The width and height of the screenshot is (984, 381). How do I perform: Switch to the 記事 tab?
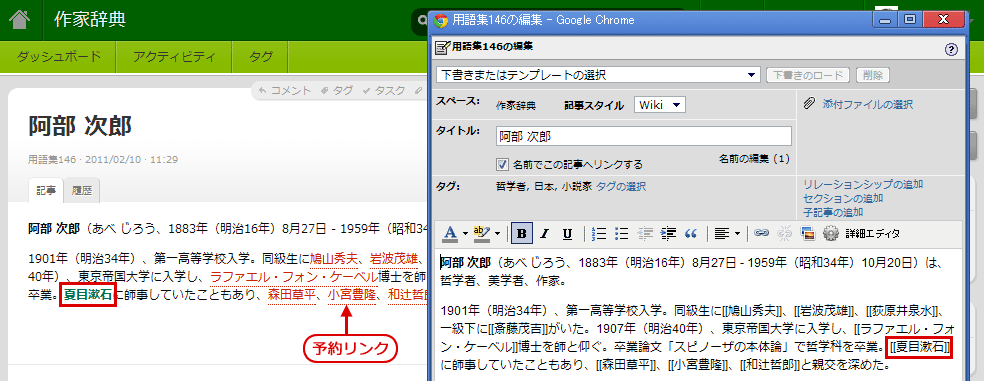pos(46,190)
